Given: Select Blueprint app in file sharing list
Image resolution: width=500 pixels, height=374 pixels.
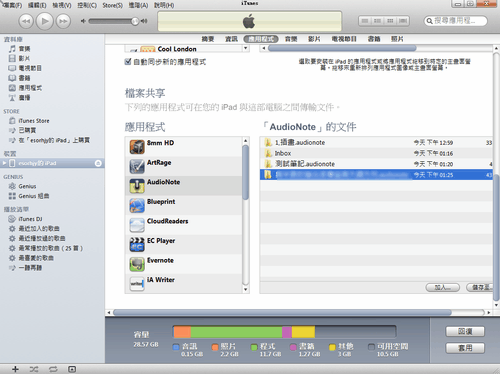Looking at the screenshot, I should (183, 205).
